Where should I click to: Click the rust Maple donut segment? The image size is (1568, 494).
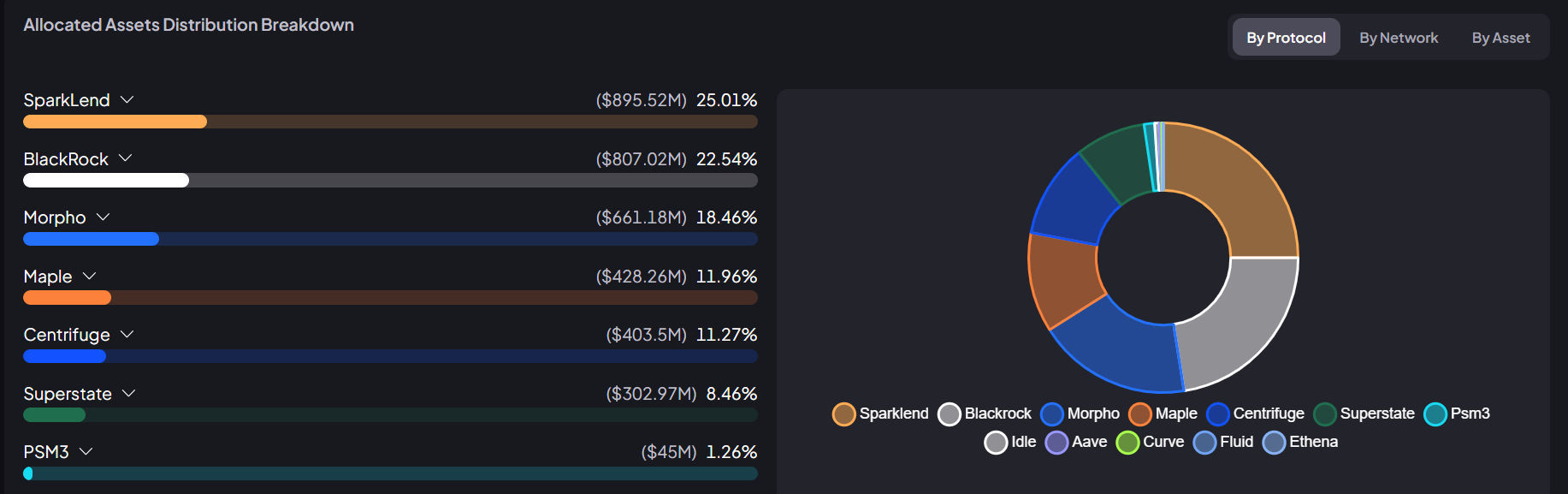[x=1063, y=276]
